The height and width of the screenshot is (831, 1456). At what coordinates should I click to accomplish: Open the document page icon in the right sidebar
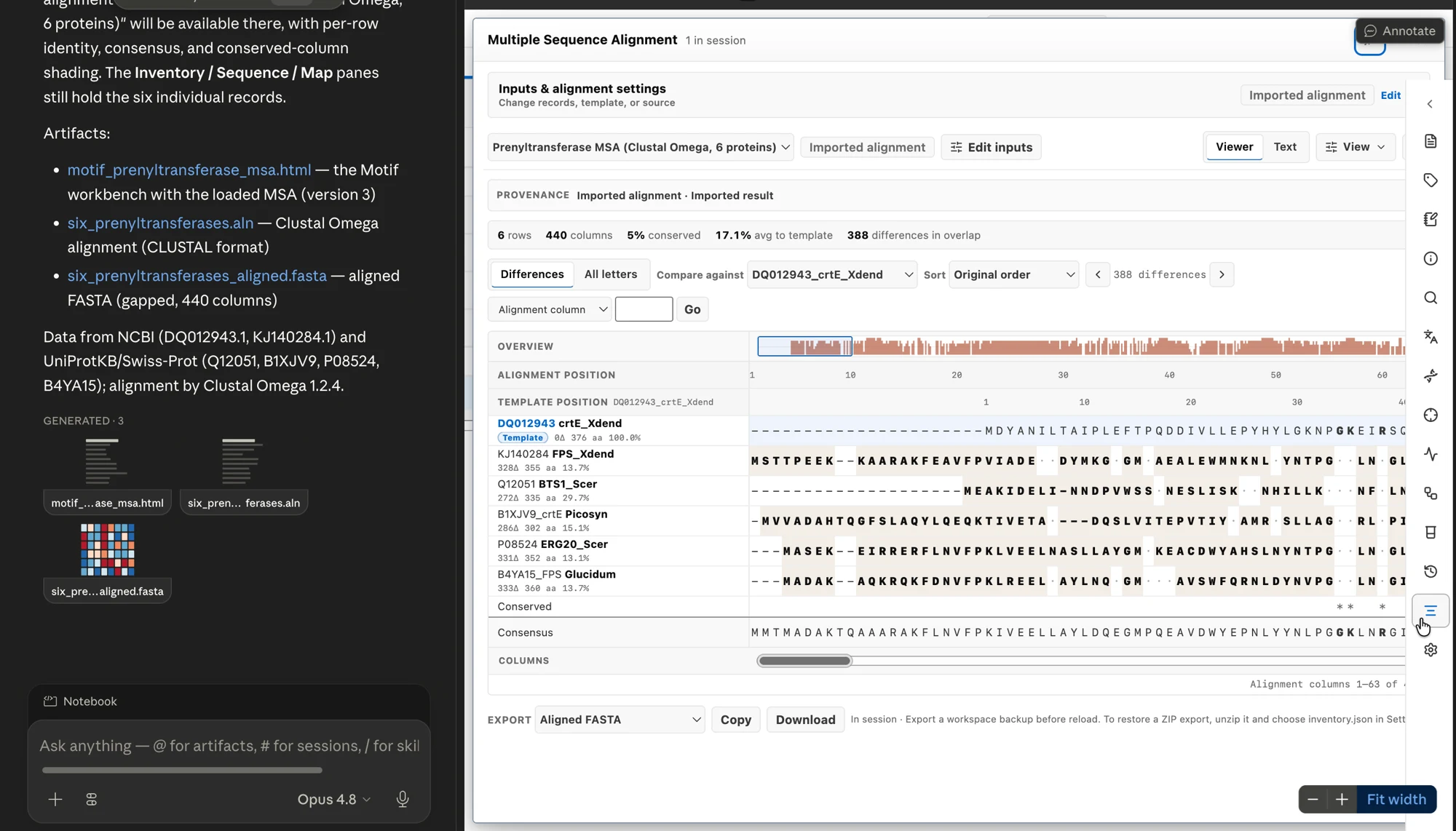point(1430,141)
